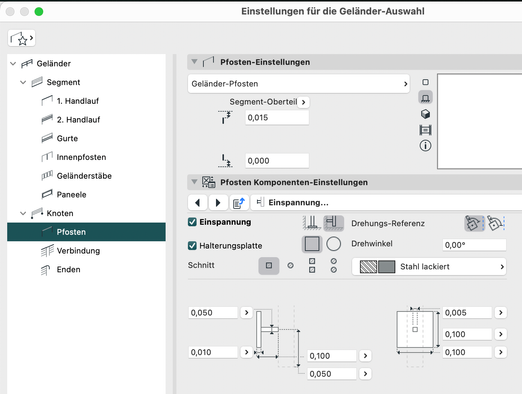Click the post preview area
The width and height of the screenshot is (522, 394).
(480, 121)
